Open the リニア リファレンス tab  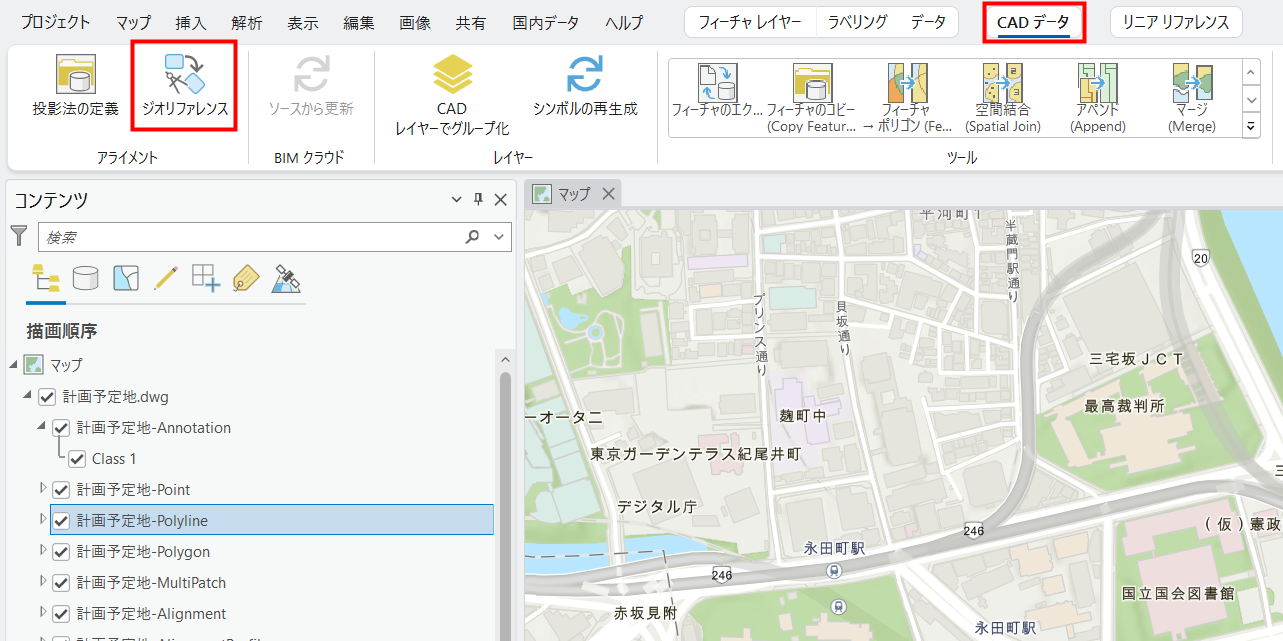pos(1176,22)
